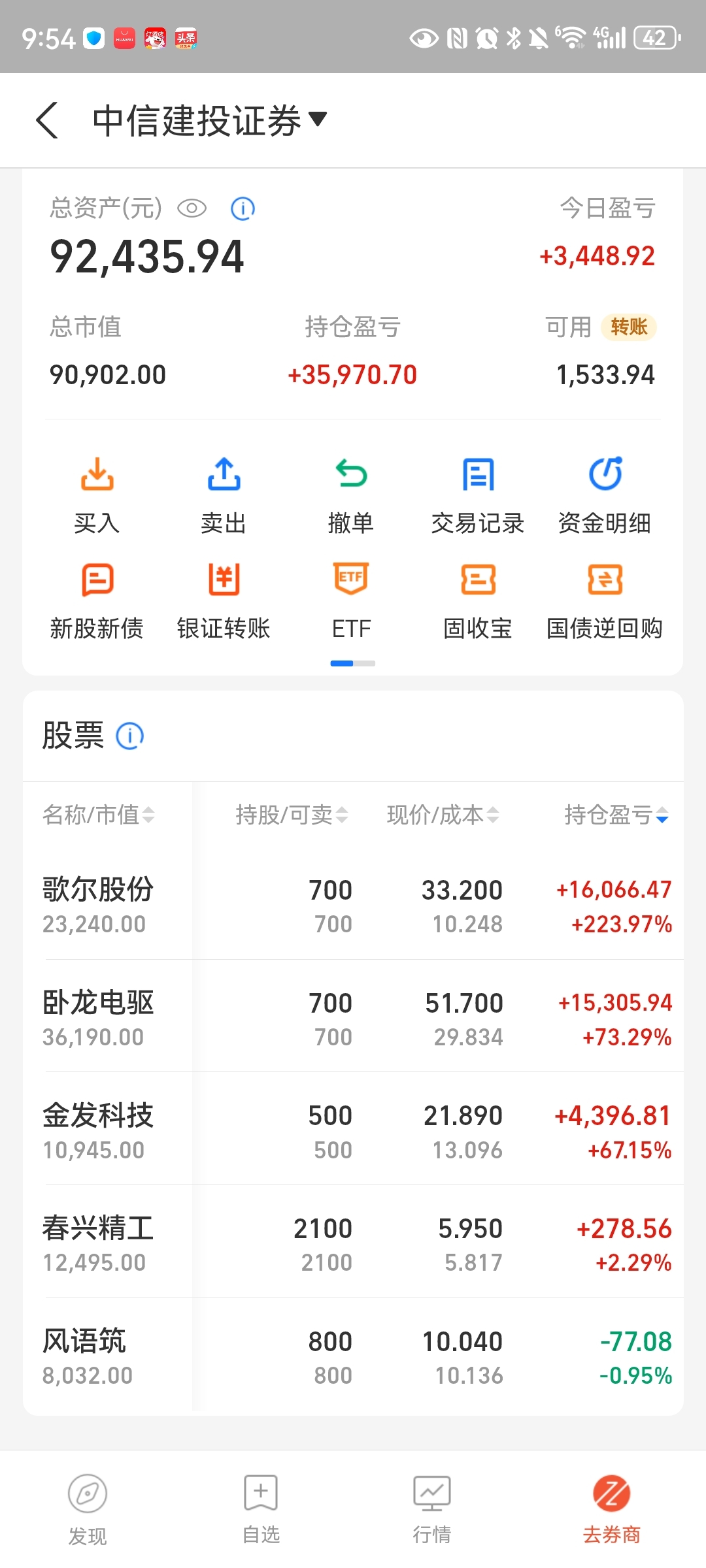Tap available balance 1,533.94
The height and width of the screenshot is (1568, 706).
(x=605, y=374)
